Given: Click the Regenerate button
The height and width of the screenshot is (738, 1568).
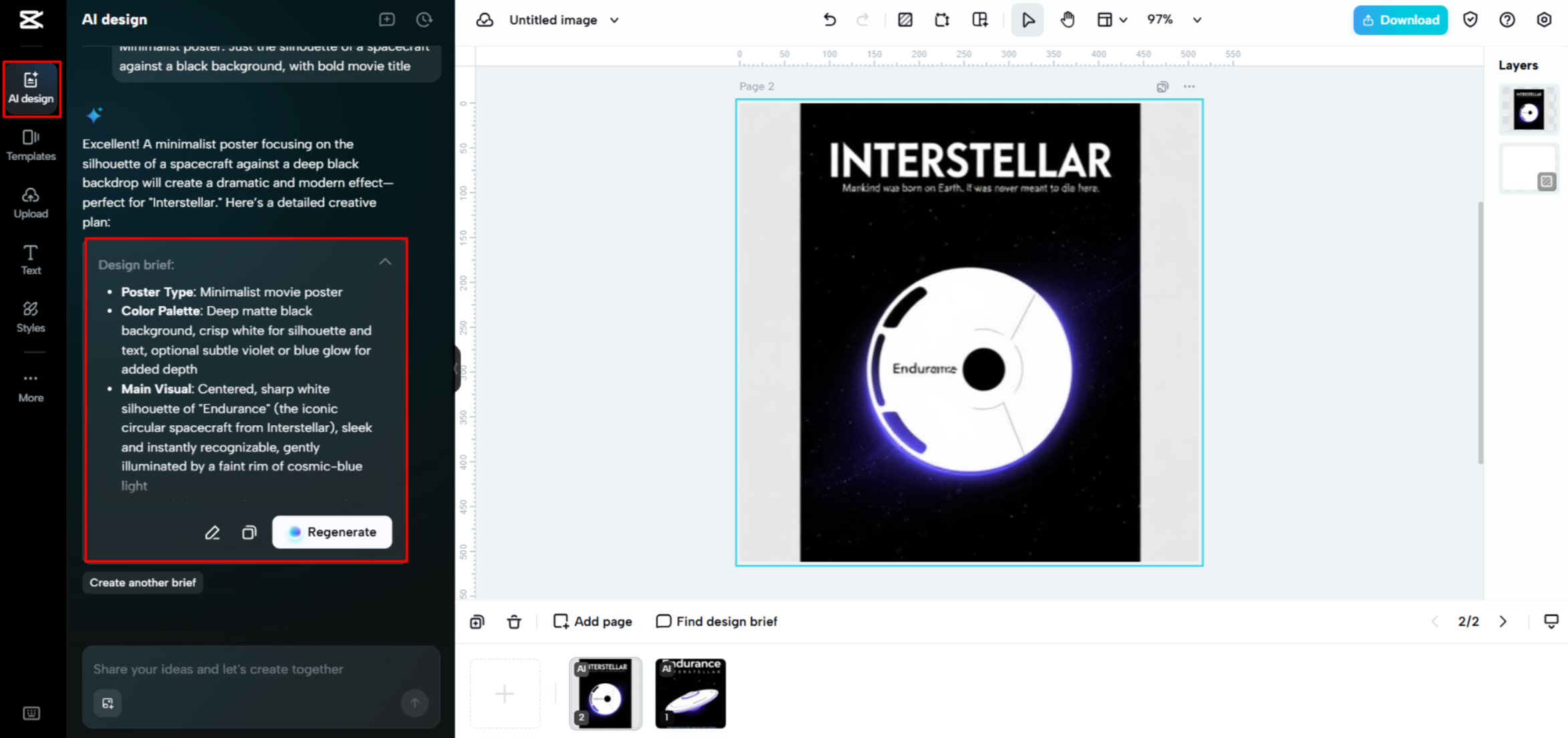Looking at the screenshot, I should coord(332,532).
